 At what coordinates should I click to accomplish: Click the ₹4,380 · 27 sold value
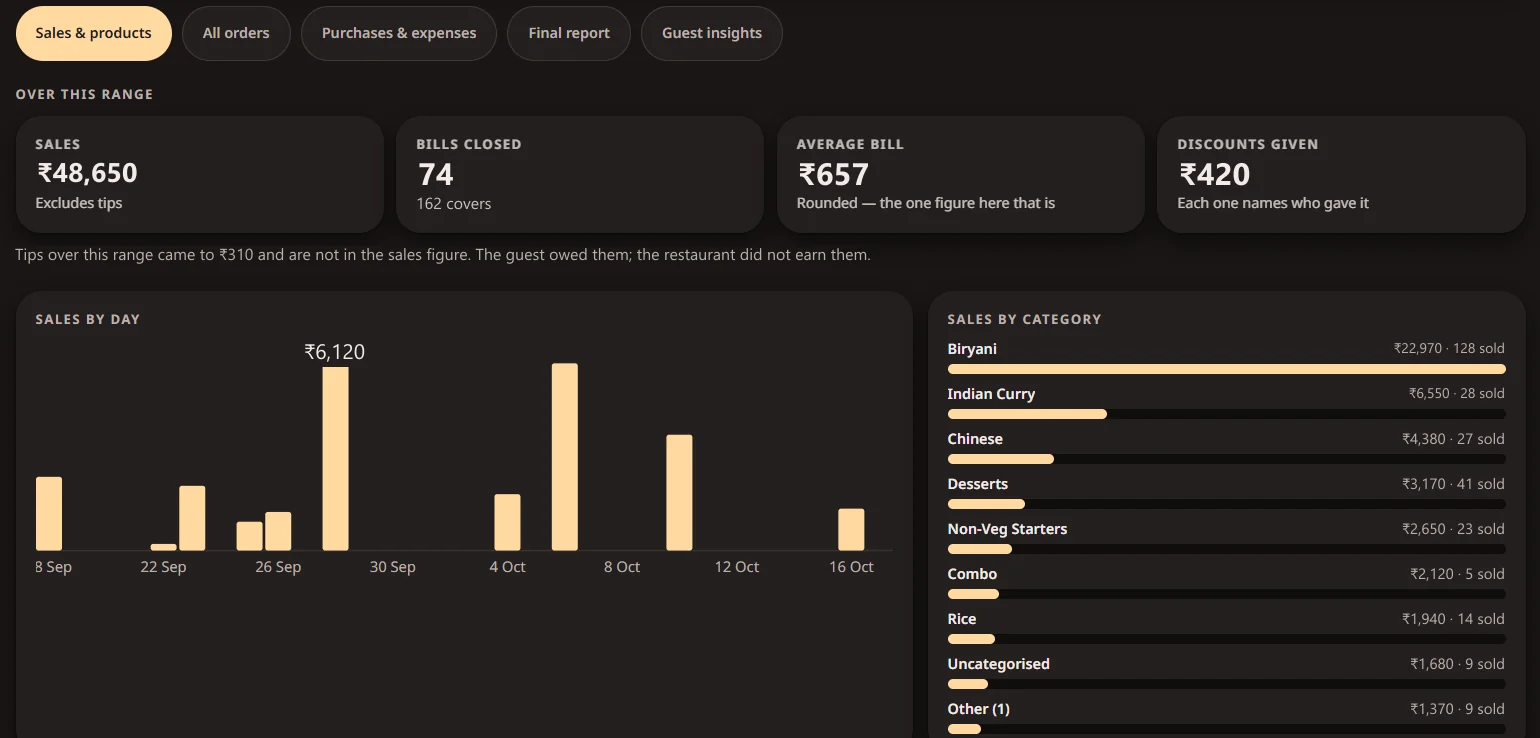pyautogui.click(x=1453, y=439)
